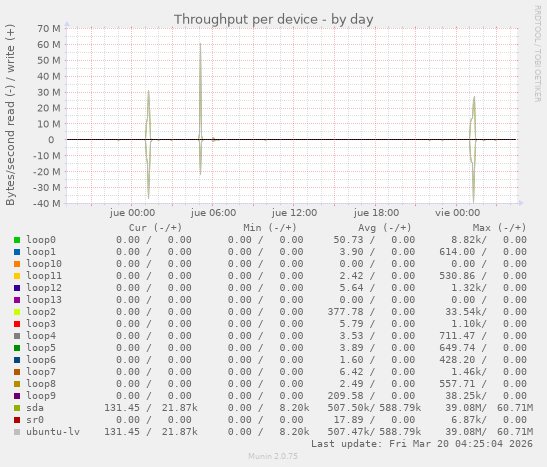Select the loop11 legend label
Image resolution: width=547 pixels, height=467 pixels.
click(44, 276)
